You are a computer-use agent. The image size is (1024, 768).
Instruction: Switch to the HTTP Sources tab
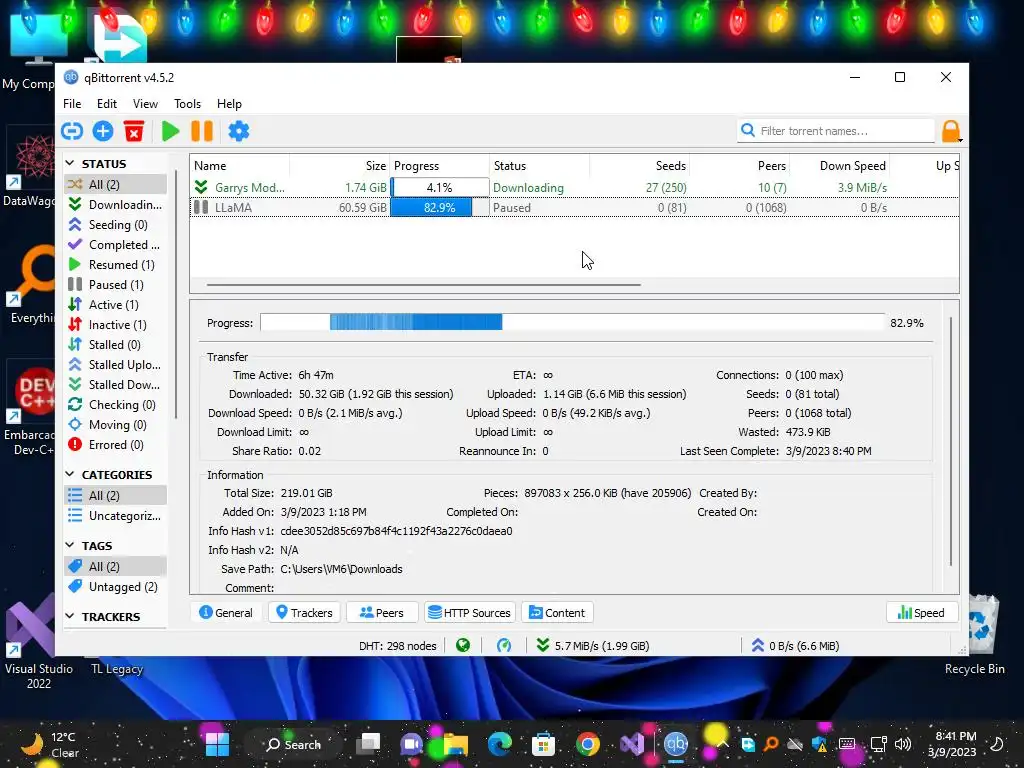coord(470,613)
